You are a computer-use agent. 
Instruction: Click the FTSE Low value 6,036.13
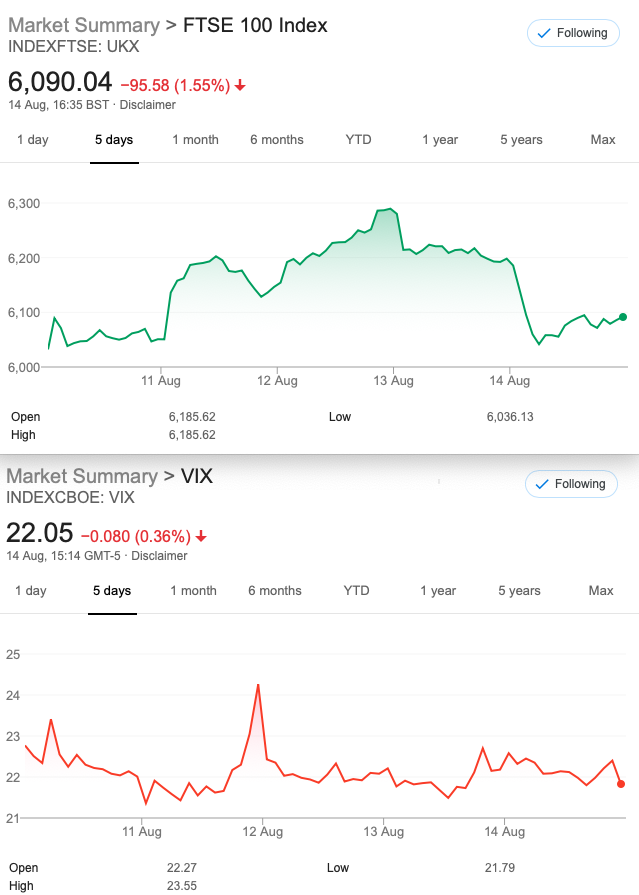510,417
